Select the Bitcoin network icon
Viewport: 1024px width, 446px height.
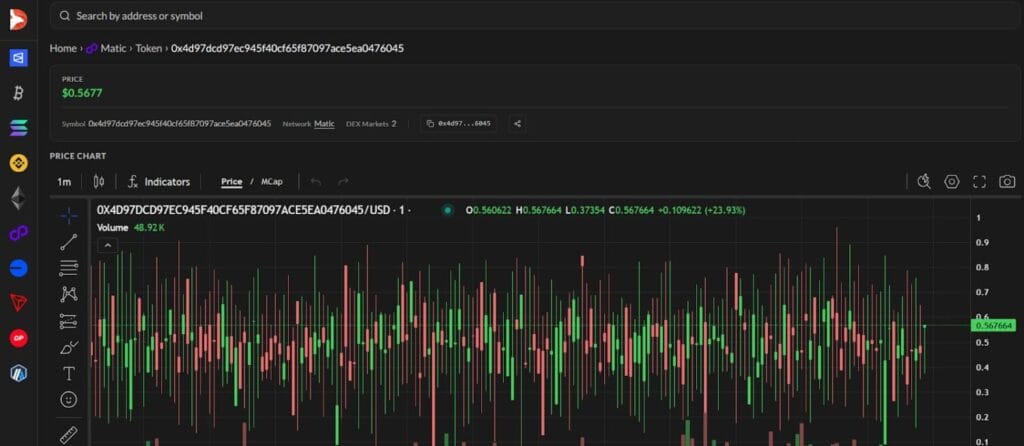click(18, 93)
